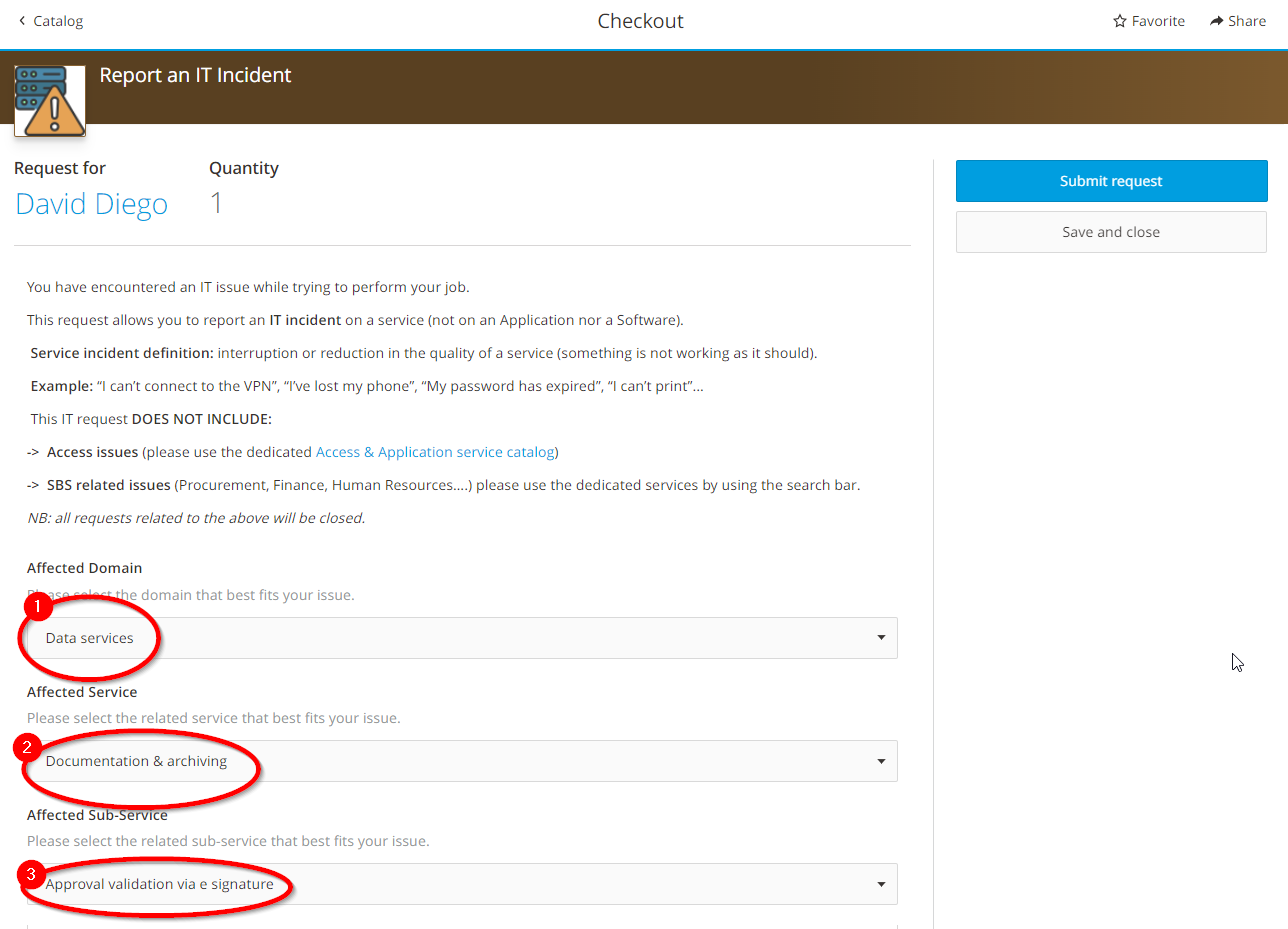This screenshot has width=1288, height=929.
Task: Click the Approval validation via e signature value
Action: pyautogui.click(x=160, y=885)
